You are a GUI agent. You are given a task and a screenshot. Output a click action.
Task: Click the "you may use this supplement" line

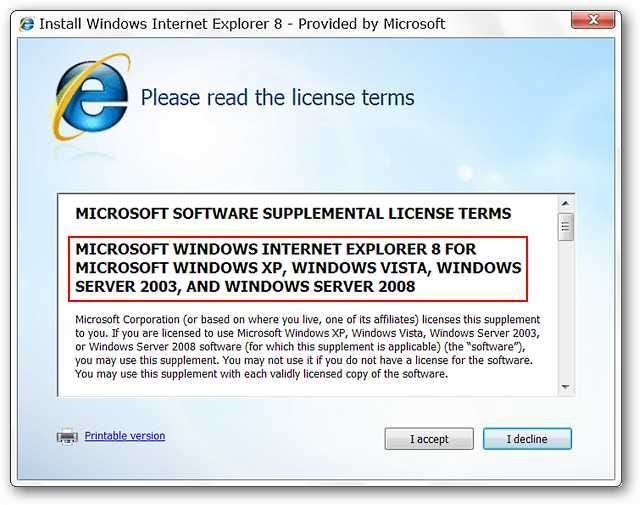[304, 360]
